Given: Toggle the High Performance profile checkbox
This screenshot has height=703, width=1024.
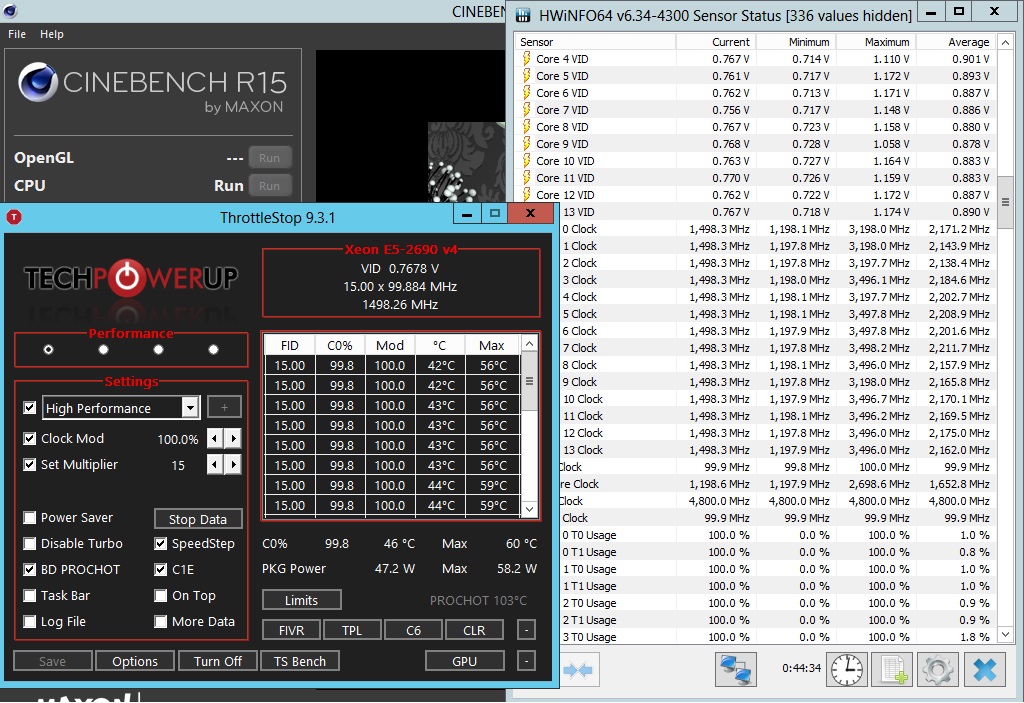Looking at the screenshot, I should pyautogui.click(x=29, y=408).
